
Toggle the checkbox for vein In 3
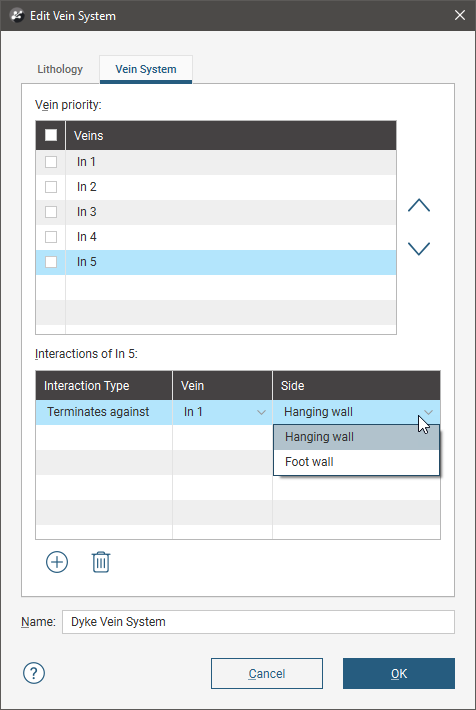tap(51, 212)
